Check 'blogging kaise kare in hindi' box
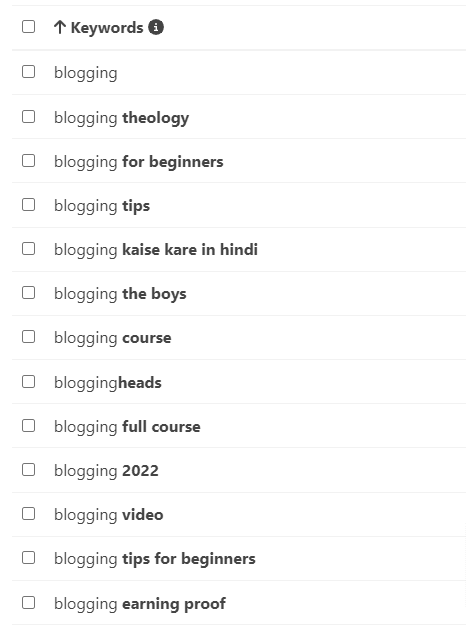 [x=28, y=249]
